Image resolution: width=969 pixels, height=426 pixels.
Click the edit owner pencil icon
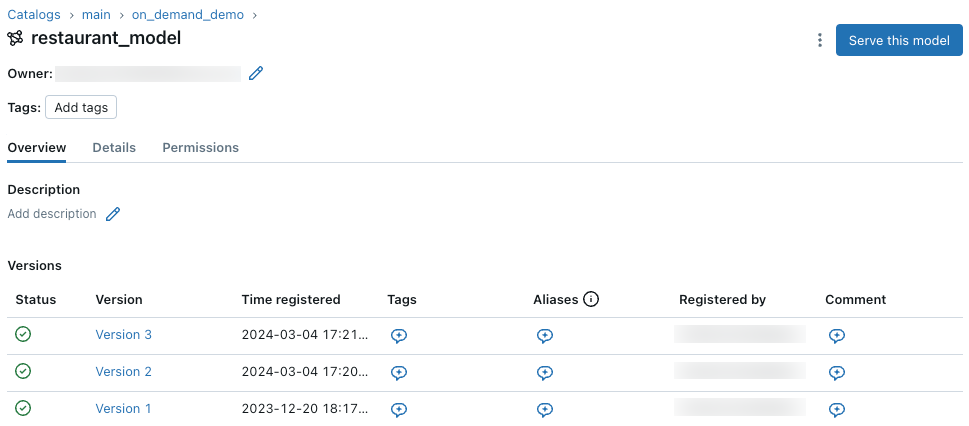(x=256, y=73)
